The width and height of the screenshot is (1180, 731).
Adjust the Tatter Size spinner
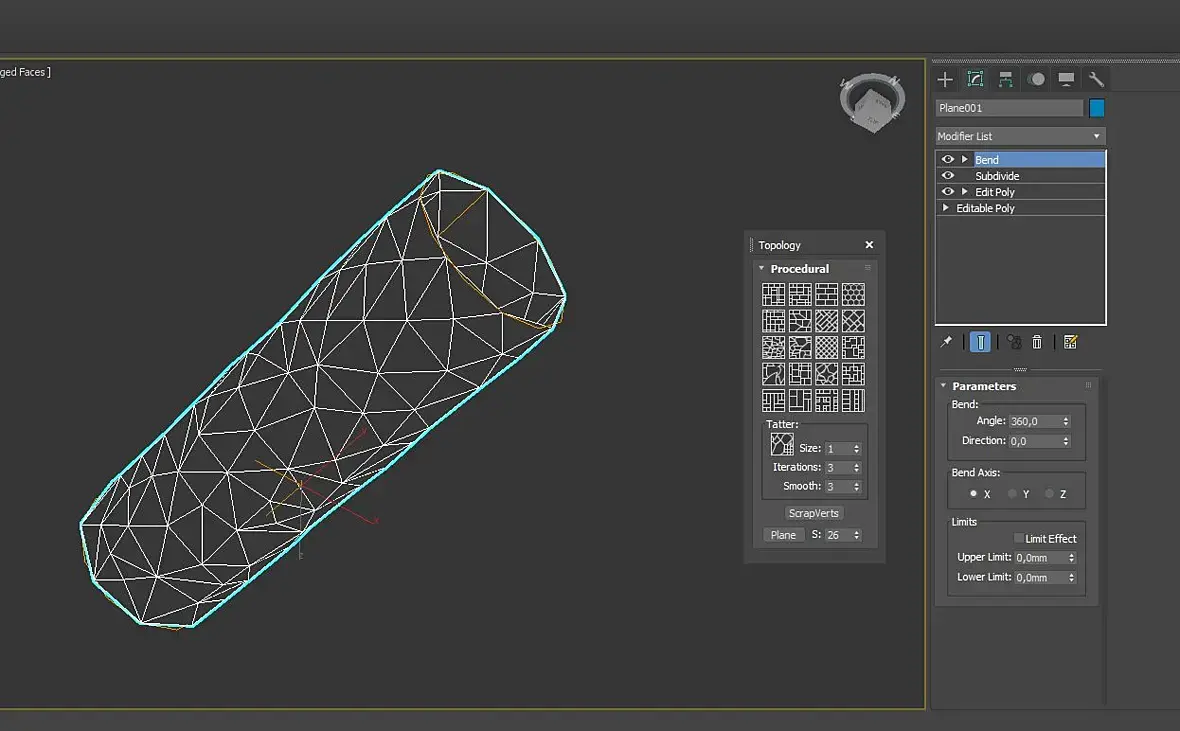click(x=856, y=449)
